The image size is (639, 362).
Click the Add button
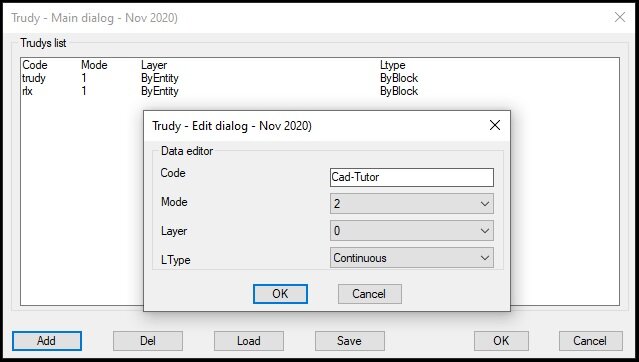[x=47, y=341]
